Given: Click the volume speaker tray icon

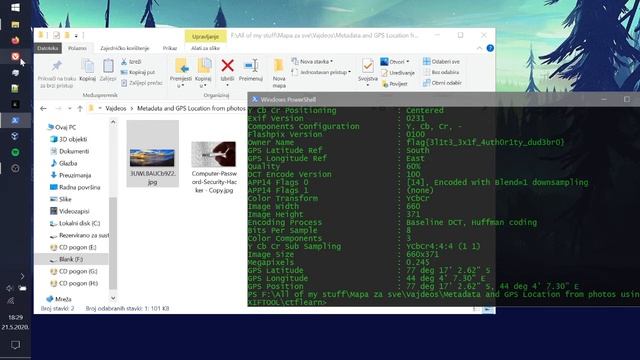Looking at the screenshot, I should pos(9,288).
